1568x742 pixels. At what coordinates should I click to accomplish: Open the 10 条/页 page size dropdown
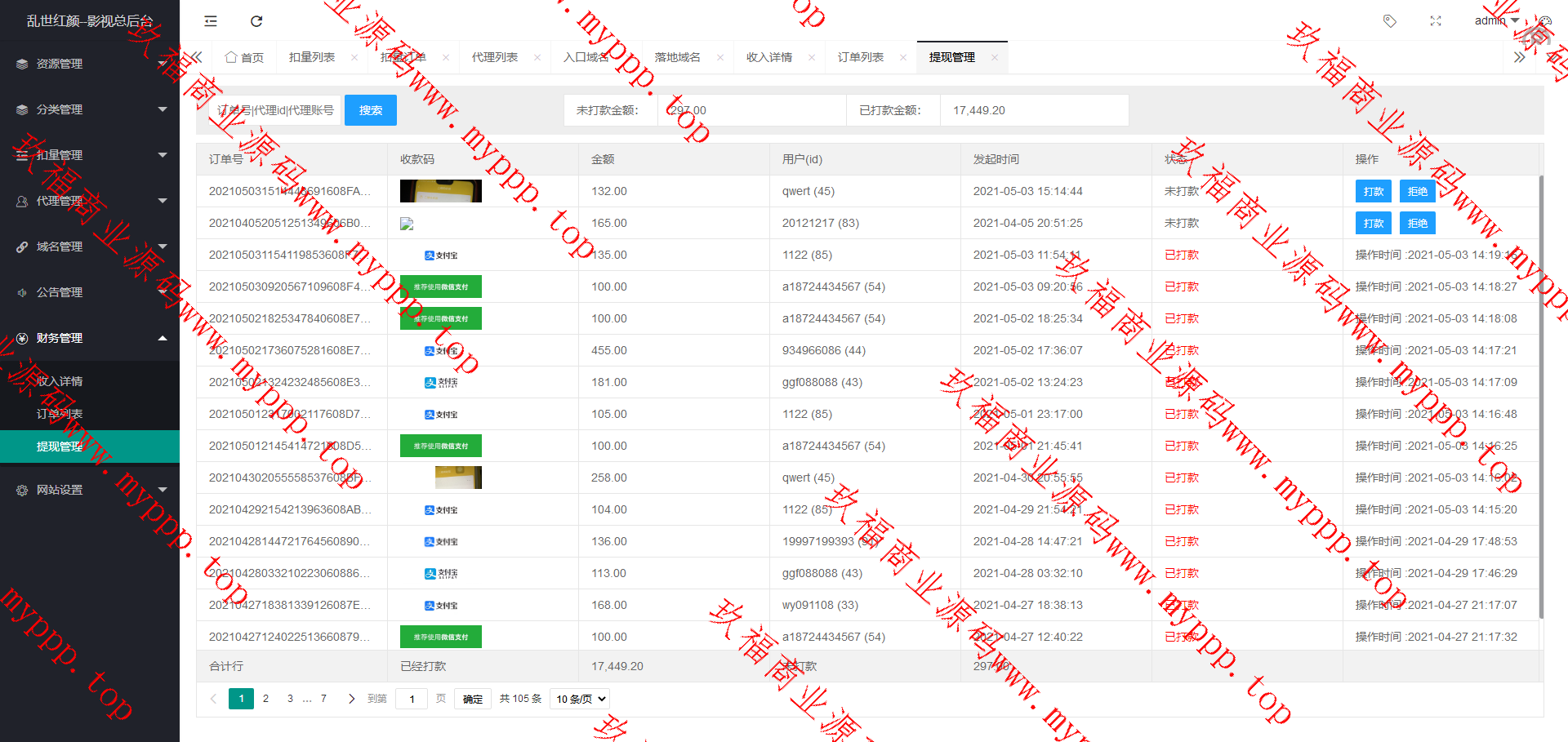pyautogui.click(x=581, y=699)
